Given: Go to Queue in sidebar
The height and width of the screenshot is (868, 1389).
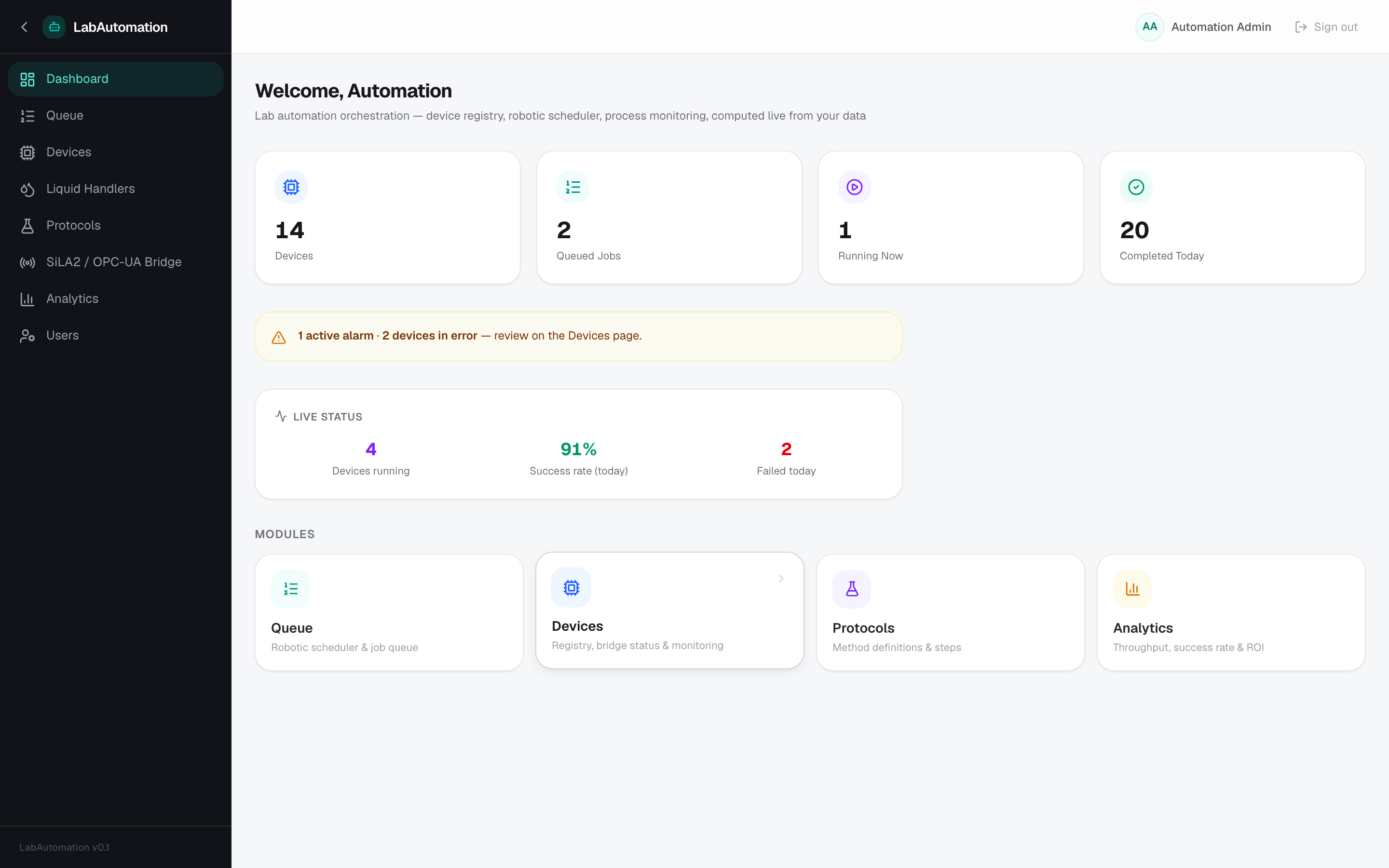Looking at the screenshot, I should 115,116.
